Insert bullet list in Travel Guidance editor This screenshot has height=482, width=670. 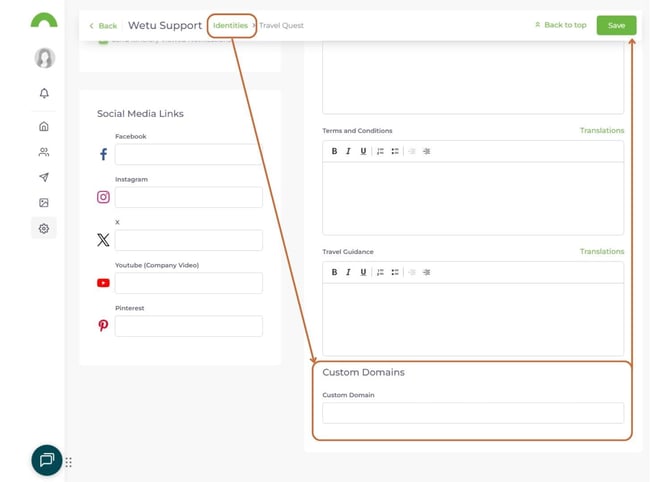(x=395, y=272)
